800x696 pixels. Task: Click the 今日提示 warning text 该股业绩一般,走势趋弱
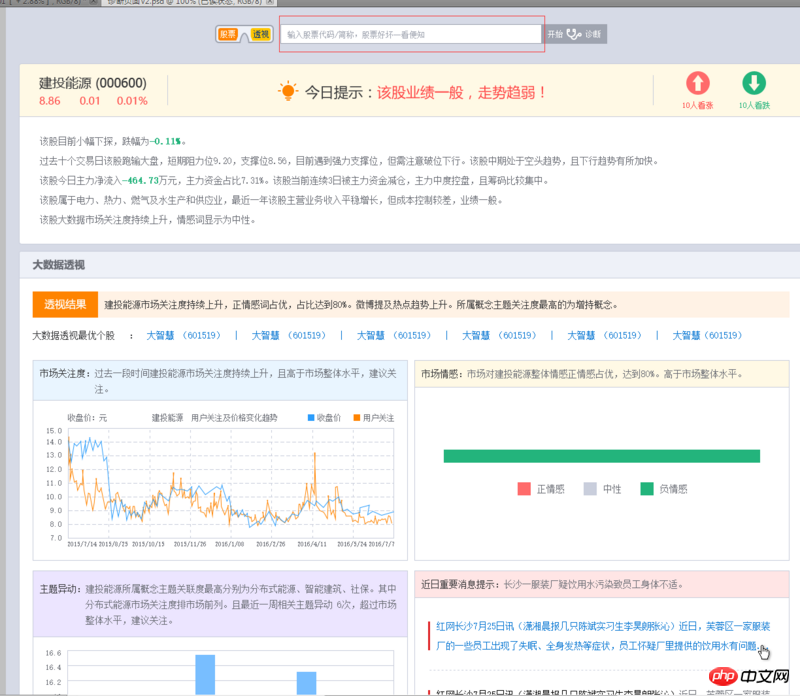click(x=461, y=92)
